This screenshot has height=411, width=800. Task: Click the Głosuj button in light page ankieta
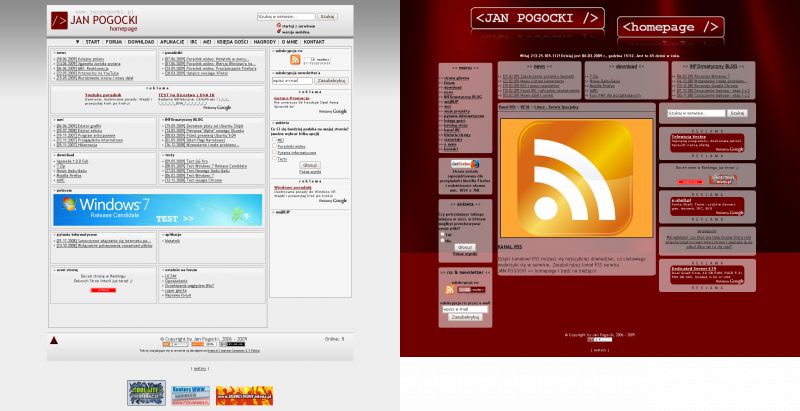pos(310,165)
